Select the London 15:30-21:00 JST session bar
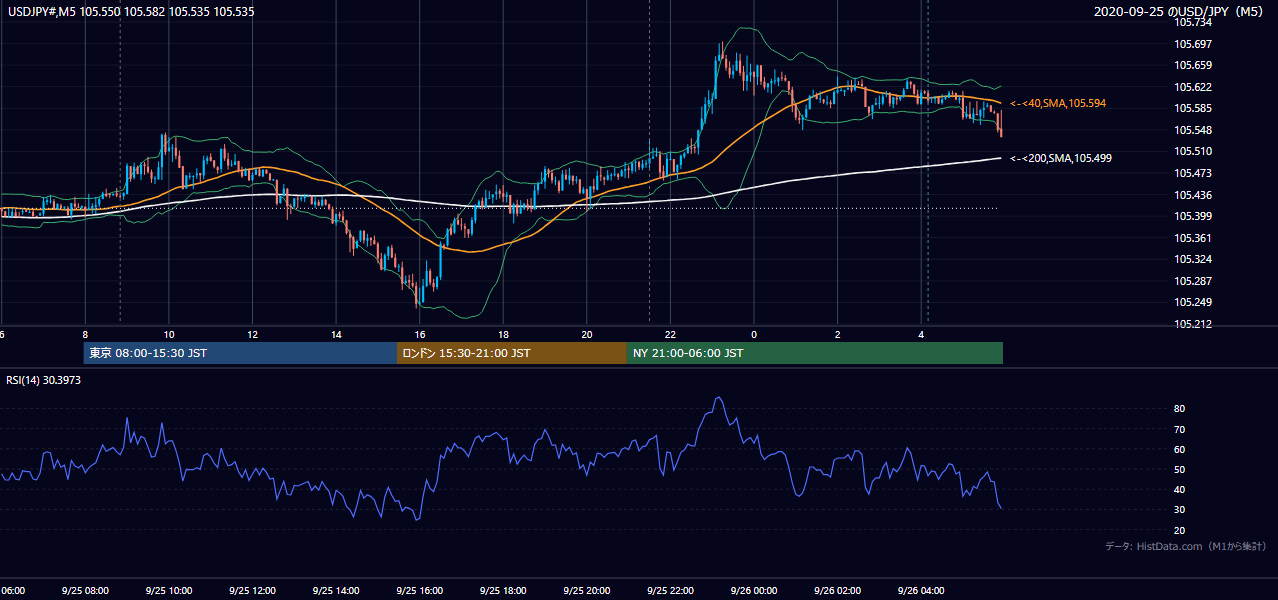 coord(512,353)
